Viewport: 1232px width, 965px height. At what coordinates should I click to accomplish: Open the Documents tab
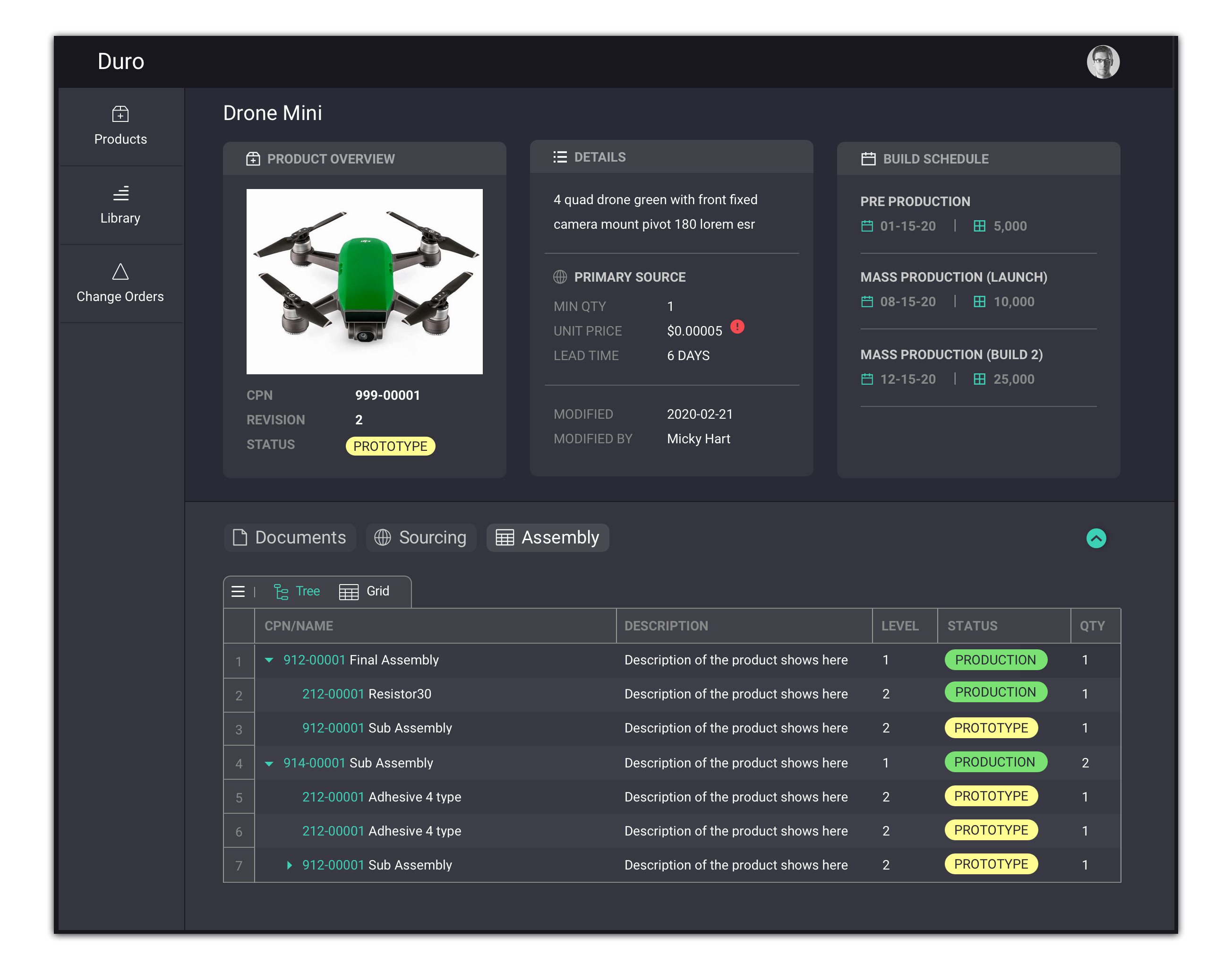click(x=290, y=537)
